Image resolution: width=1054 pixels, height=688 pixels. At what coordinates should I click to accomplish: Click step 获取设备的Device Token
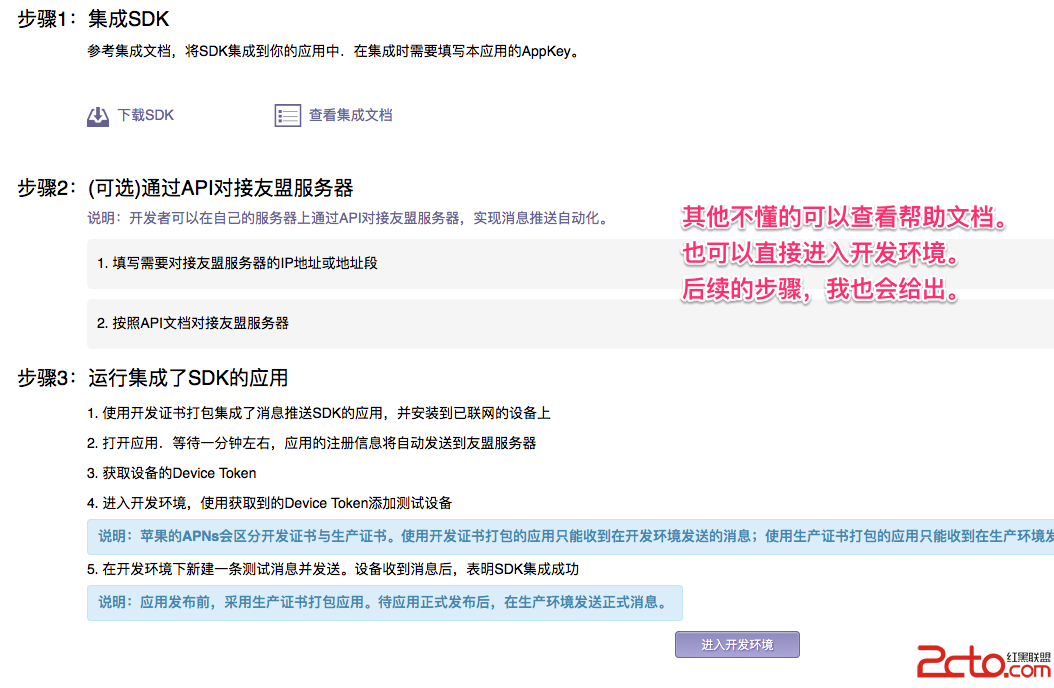point(171,474)
